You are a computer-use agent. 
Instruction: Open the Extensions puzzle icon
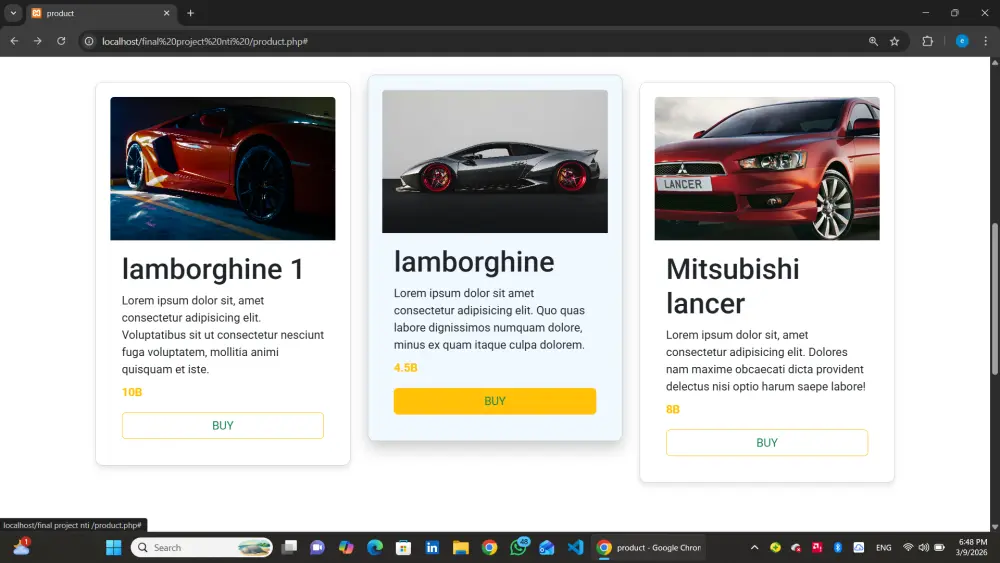927,41
